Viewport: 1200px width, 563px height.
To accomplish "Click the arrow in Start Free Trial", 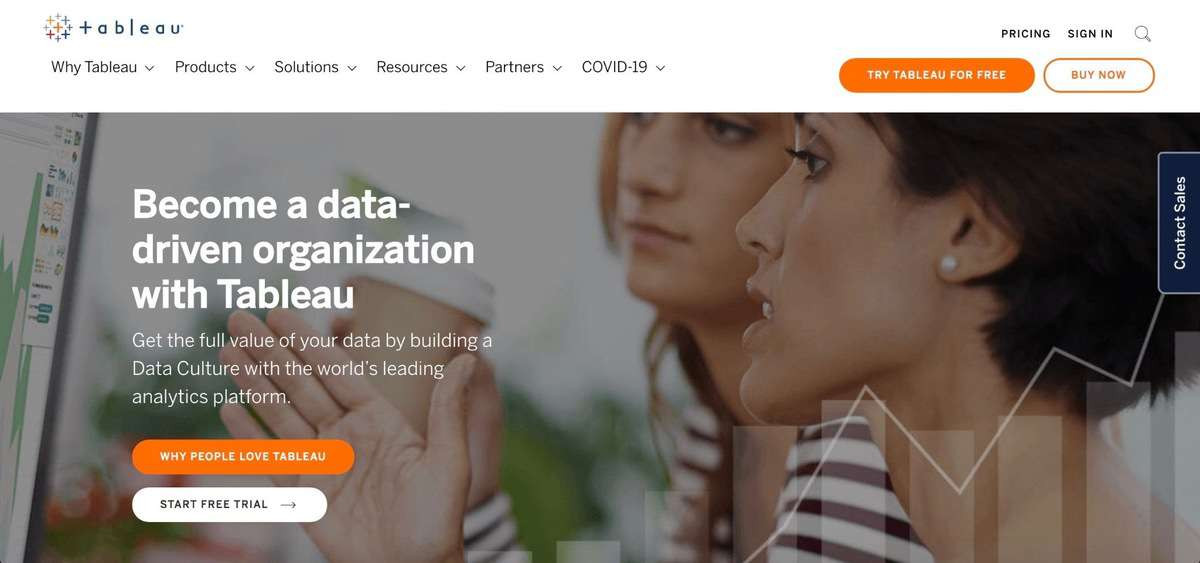I will tap(289, 505).
